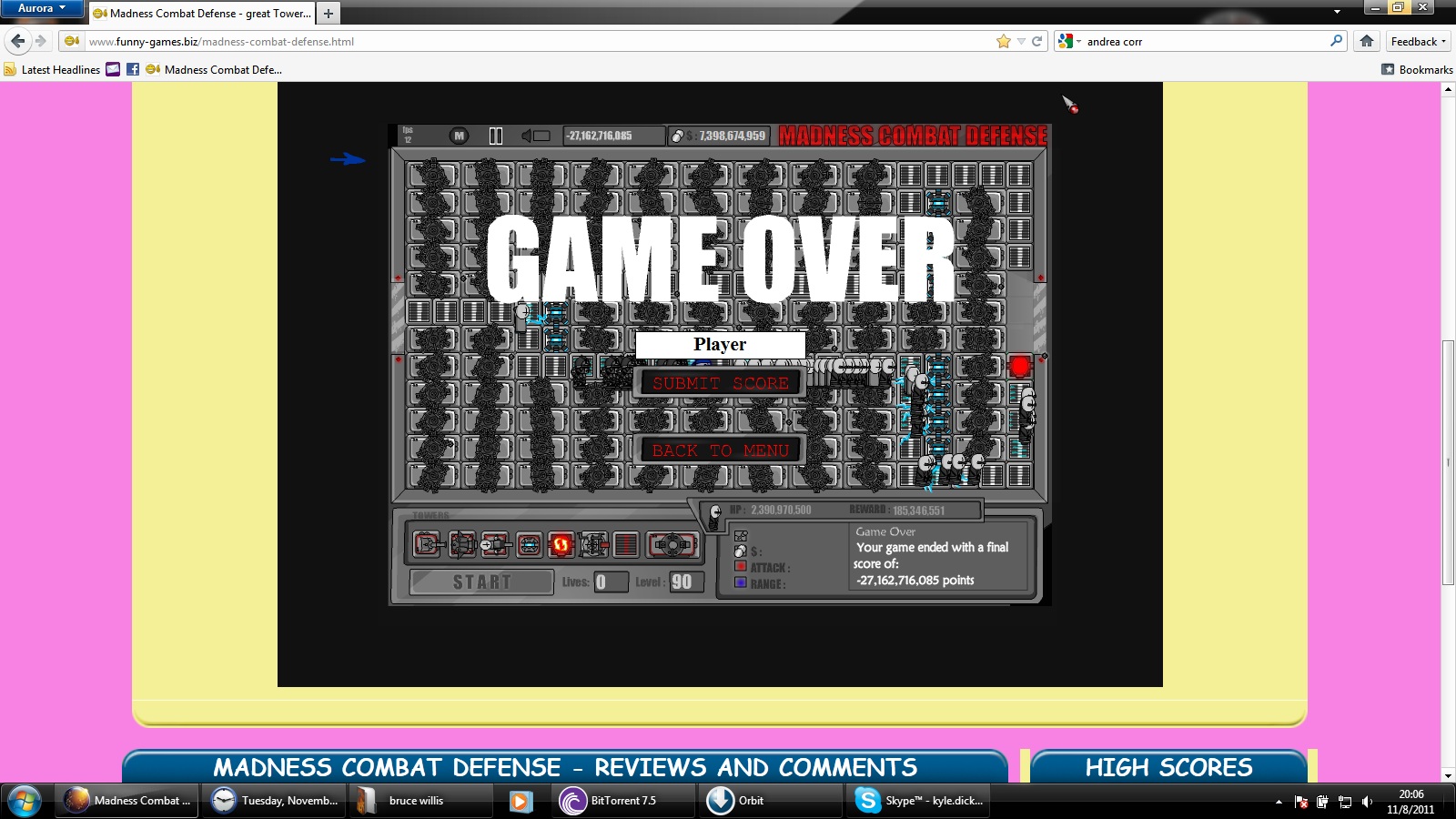Screen dimensions: 1456x819
Task: Open a new tab with plus button
Action: pyautogui.click(x=329, y=14)
